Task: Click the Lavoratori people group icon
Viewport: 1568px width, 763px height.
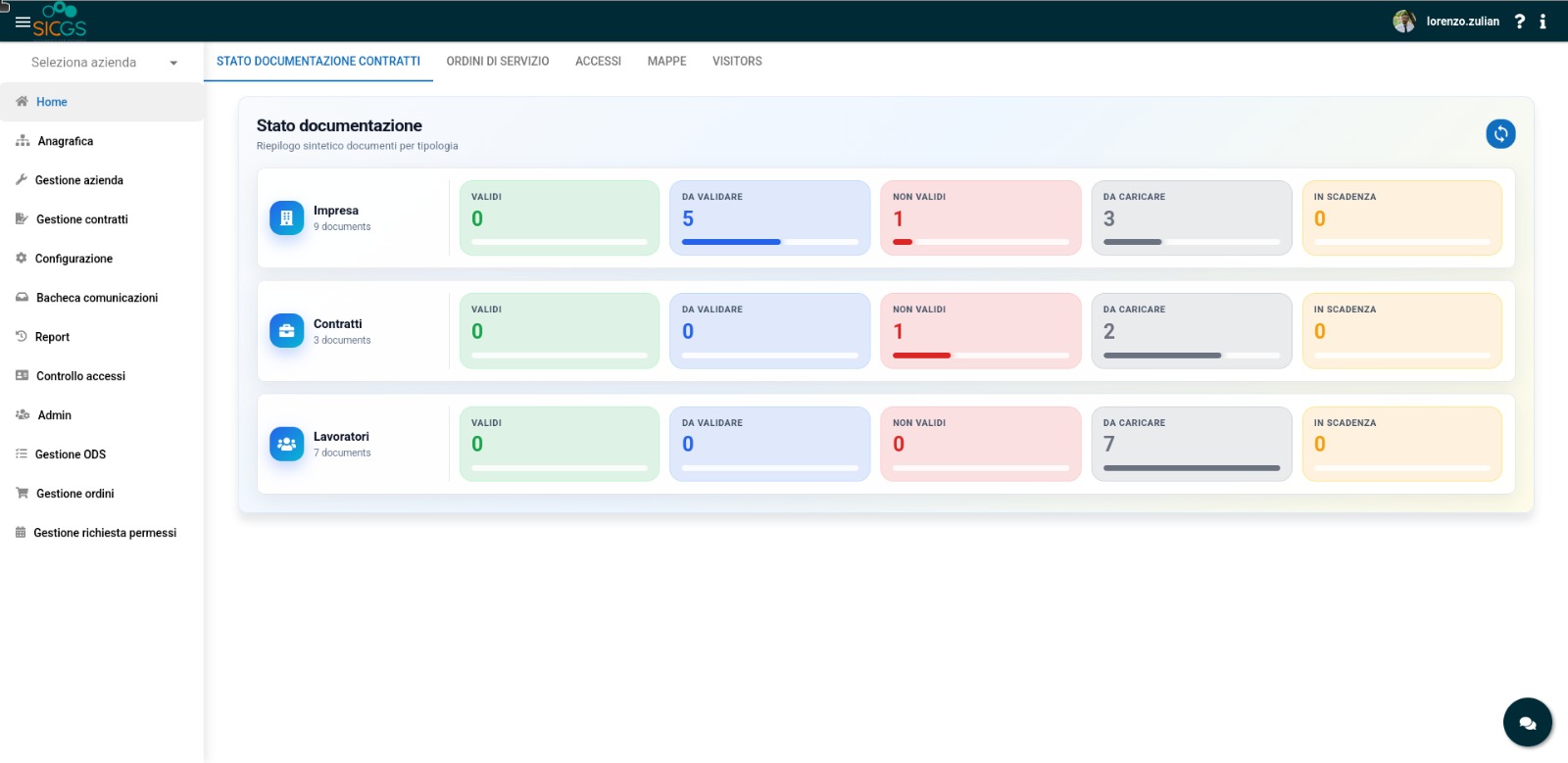Action: coord(287,444)
